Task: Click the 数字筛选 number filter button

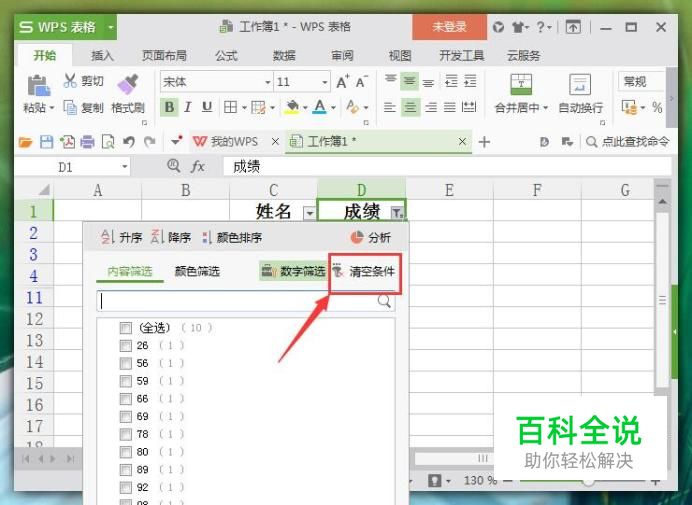Action: pos(293,271)
